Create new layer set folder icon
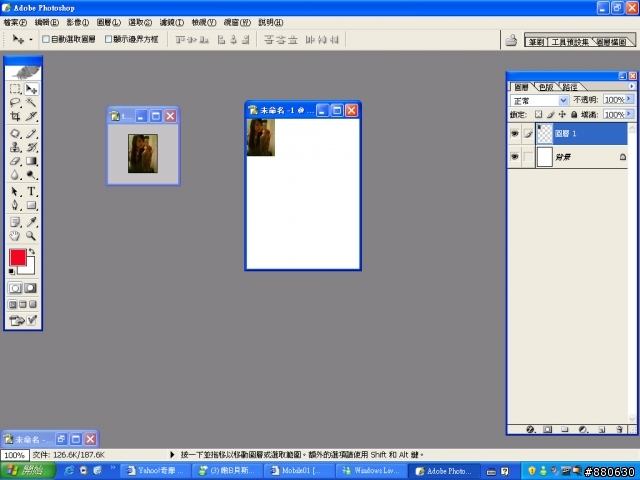This screenshot has height=480, width=640. [565, 429]
